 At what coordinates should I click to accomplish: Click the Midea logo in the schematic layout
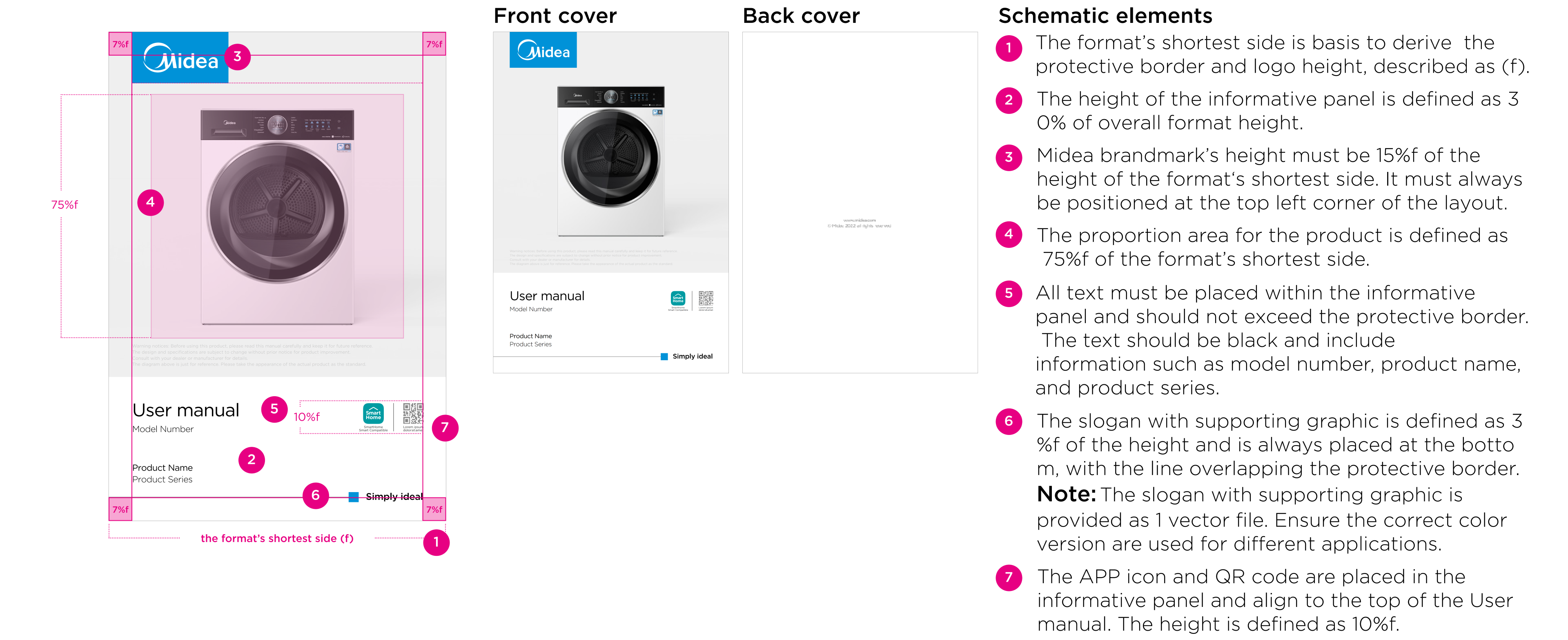(180, 58)
